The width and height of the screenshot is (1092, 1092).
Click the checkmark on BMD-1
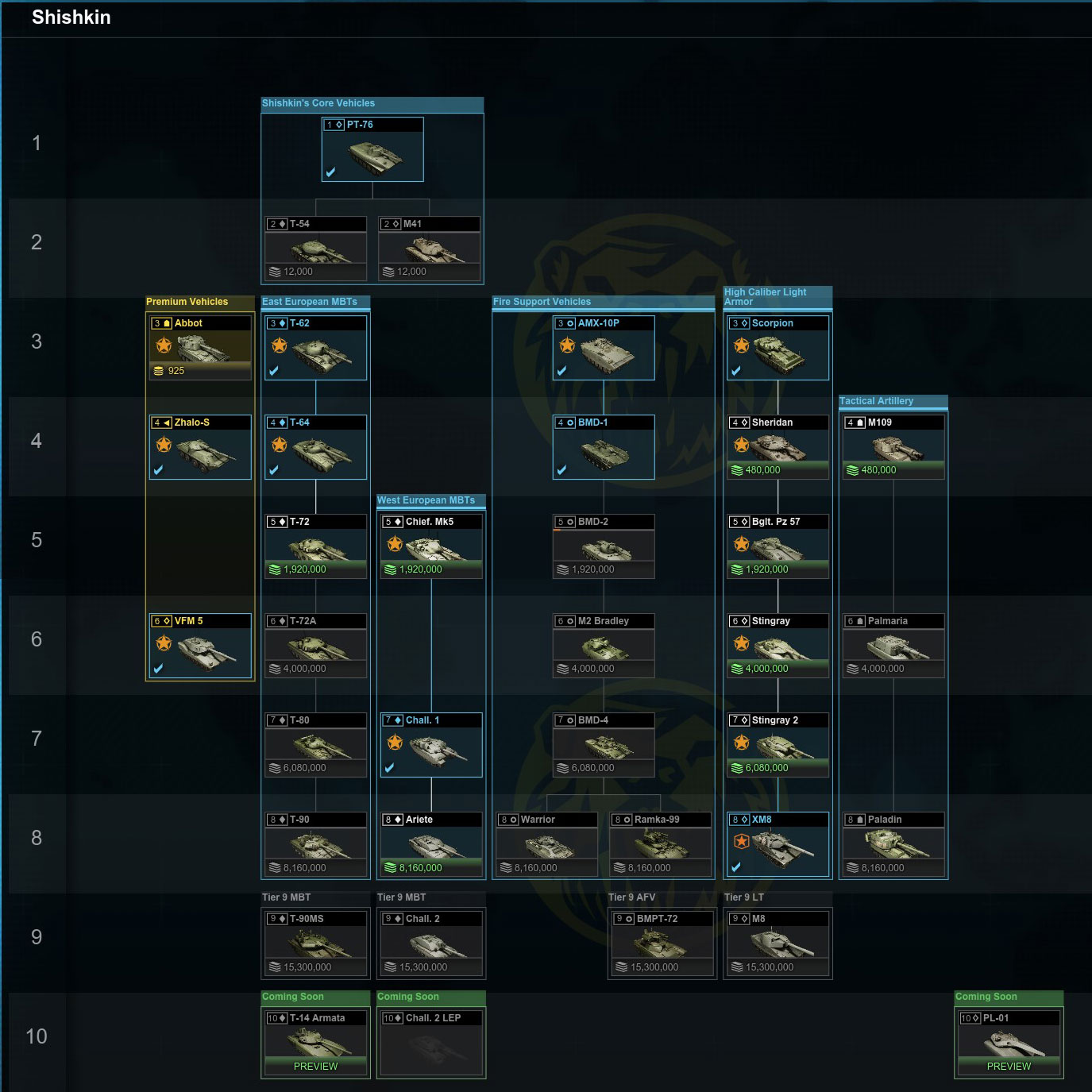coord(562,470)
